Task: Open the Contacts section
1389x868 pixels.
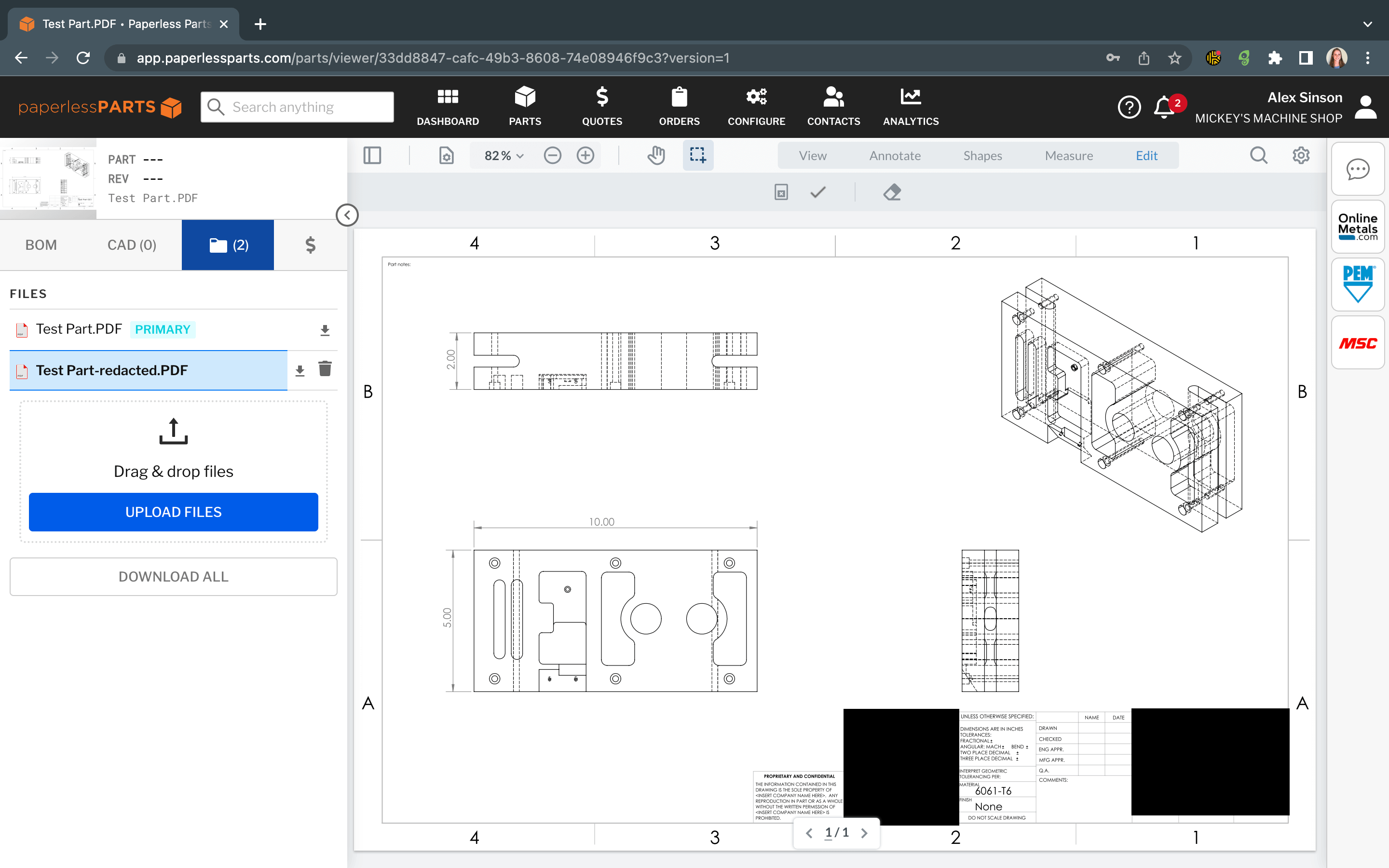Action: pos(833,107)
